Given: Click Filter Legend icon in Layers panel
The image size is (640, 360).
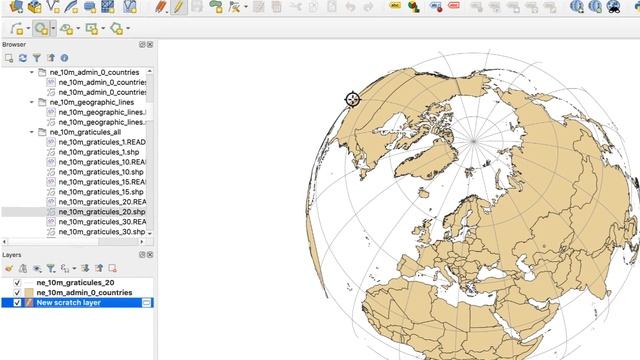Looking at the screenshot, I should pyautogui.click(x=51, y=268).
